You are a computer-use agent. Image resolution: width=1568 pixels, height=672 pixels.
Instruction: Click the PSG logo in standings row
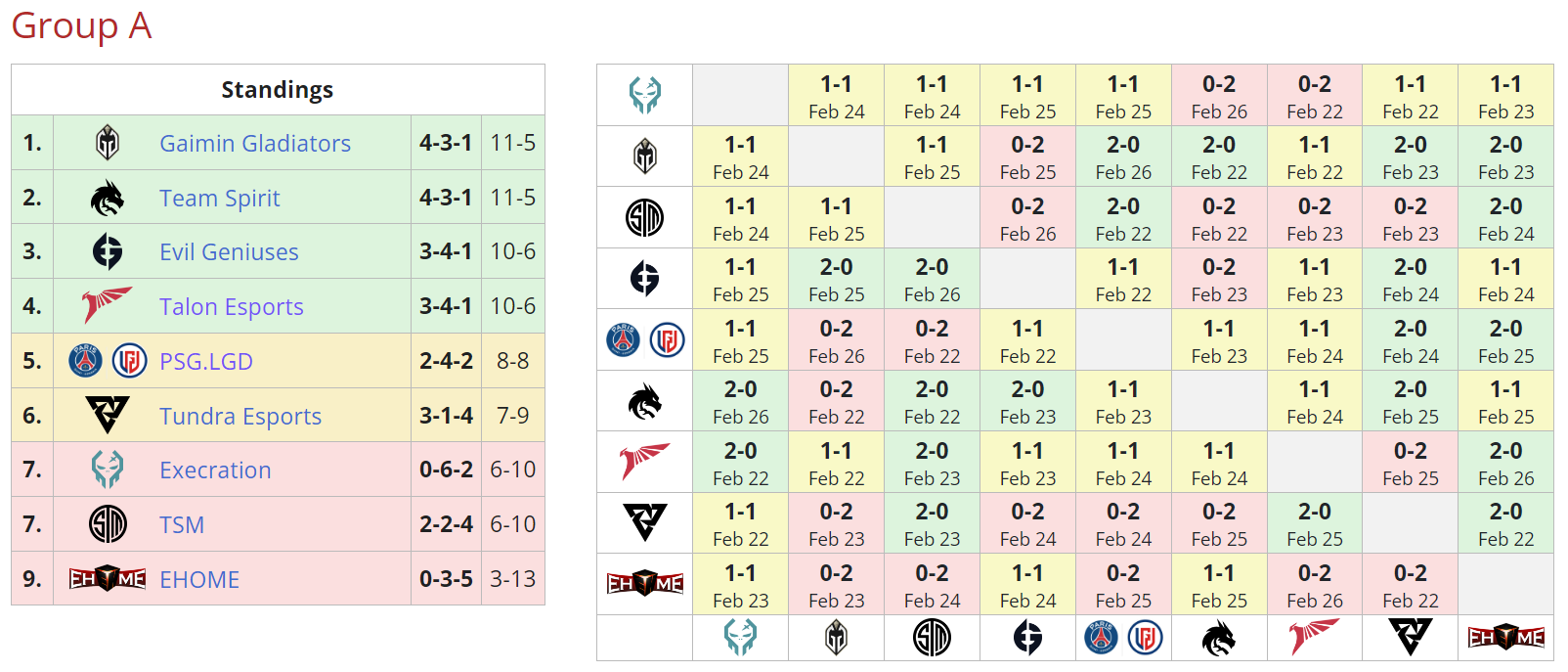tap(86, 360)
